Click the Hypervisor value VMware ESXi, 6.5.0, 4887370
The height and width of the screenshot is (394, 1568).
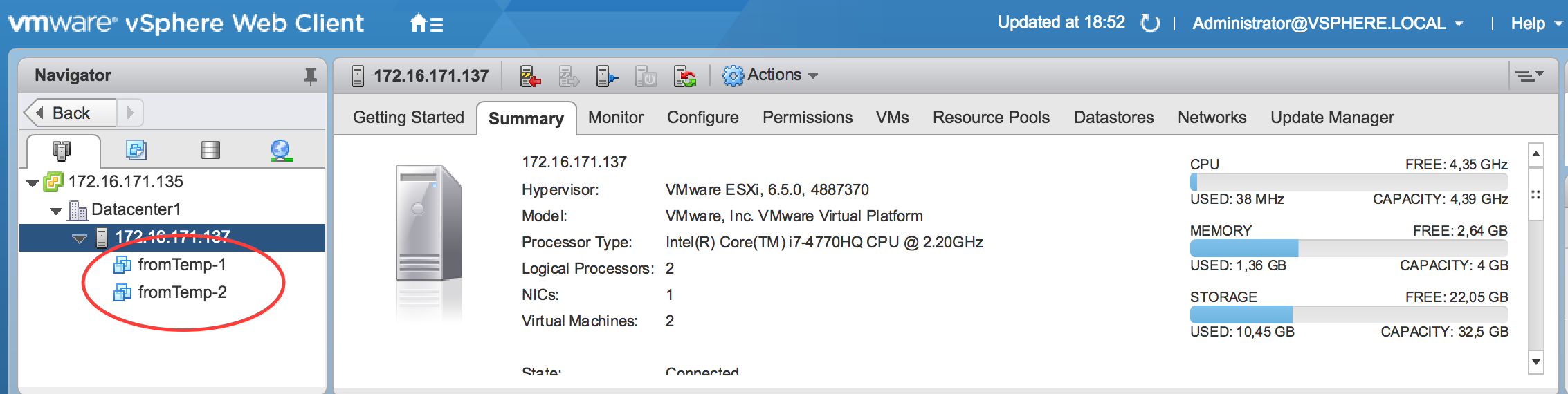(x=767, y=189)
